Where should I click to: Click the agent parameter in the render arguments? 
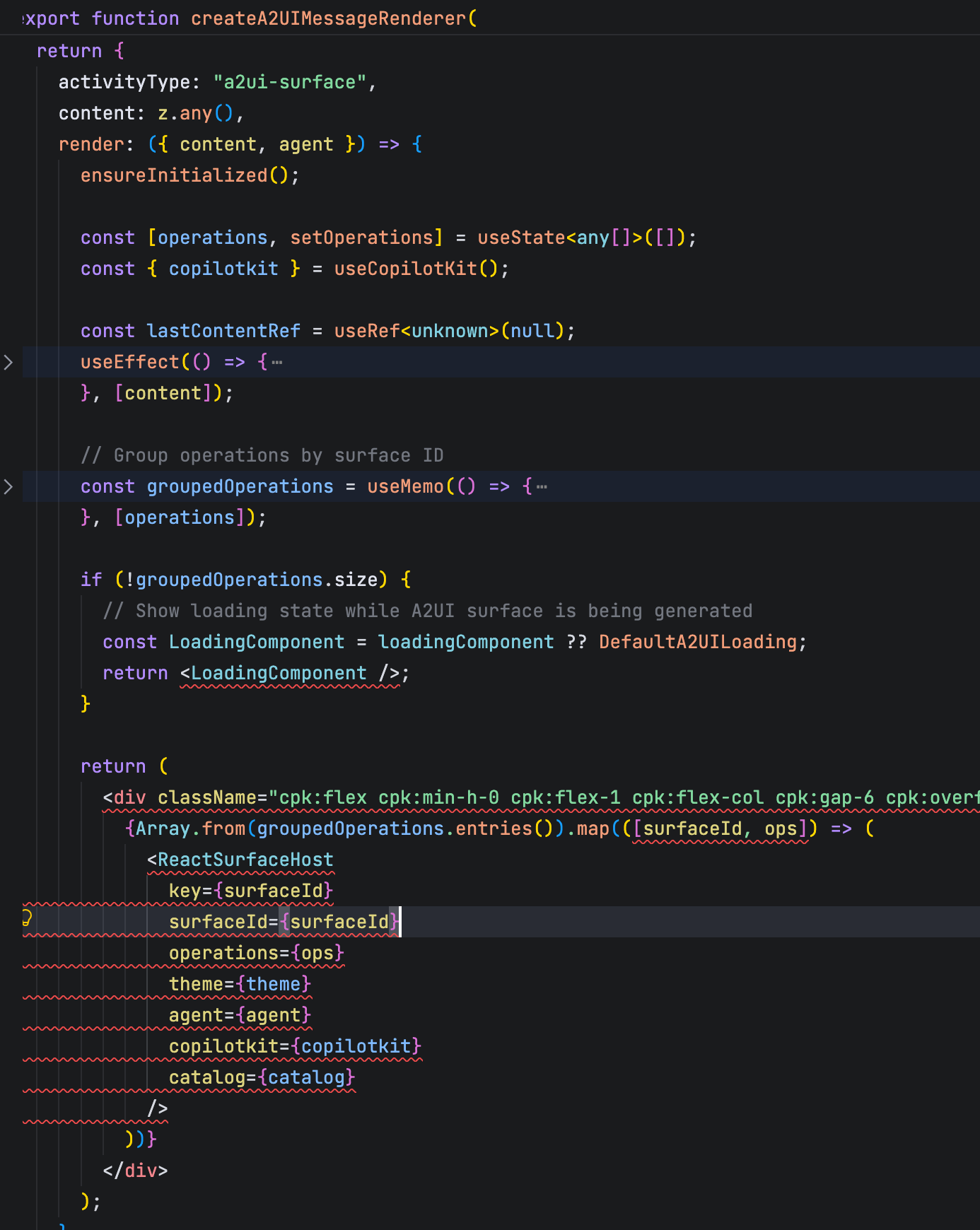coord(306,145)
